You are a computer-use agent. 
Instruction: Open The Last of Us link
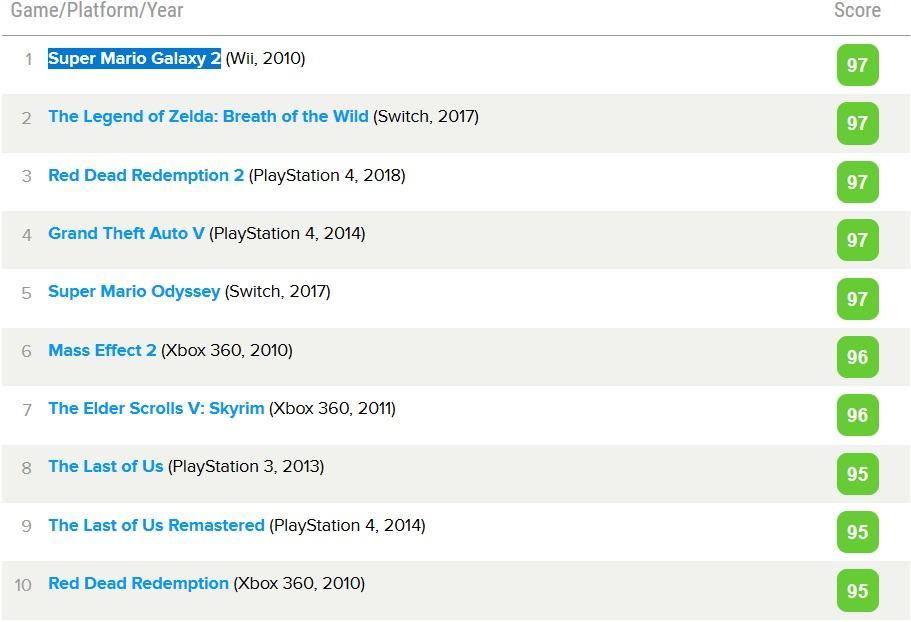[106, 466]
